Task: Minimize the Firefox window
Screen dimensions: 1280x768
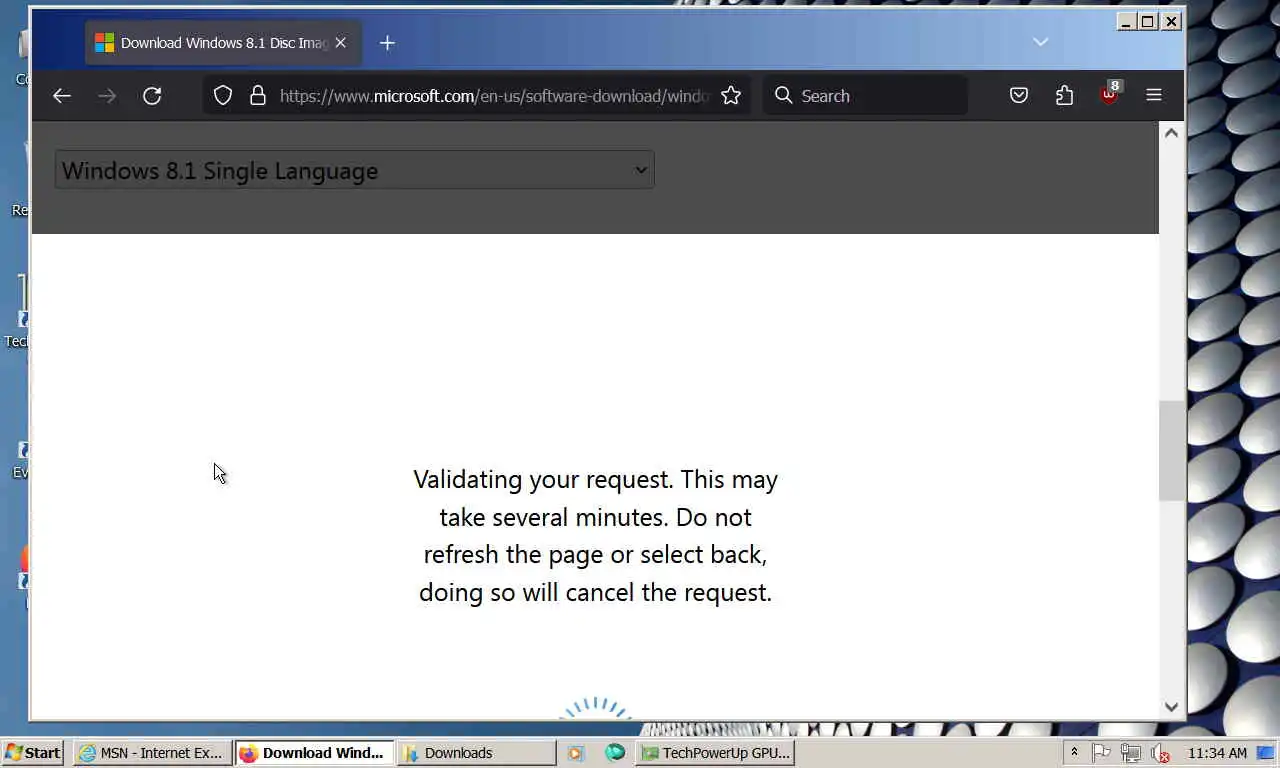Action: pyautogui.click(x=1126, y=21)
